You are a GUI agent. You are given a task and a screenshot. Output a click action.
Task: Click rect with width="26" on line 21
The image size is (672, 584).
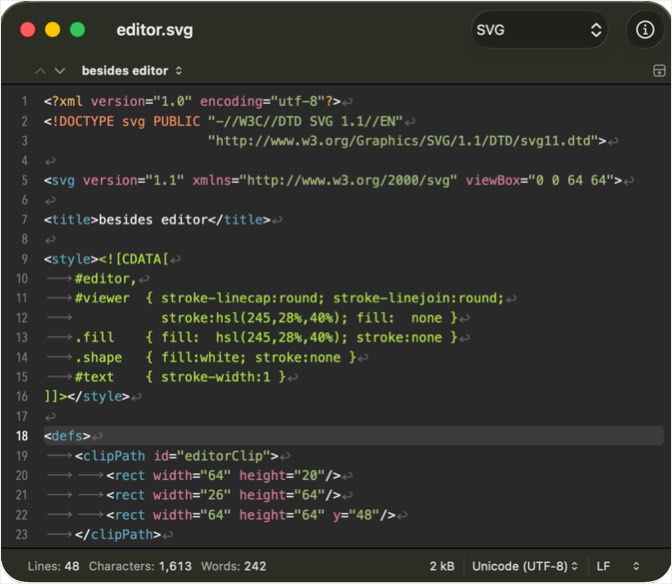[223, 495]
